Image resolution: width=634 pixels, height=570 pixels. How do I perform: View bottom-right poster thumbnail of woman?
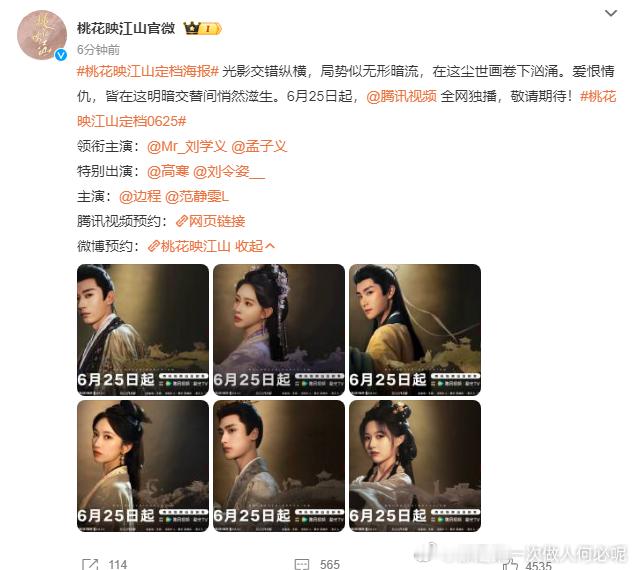415,466
